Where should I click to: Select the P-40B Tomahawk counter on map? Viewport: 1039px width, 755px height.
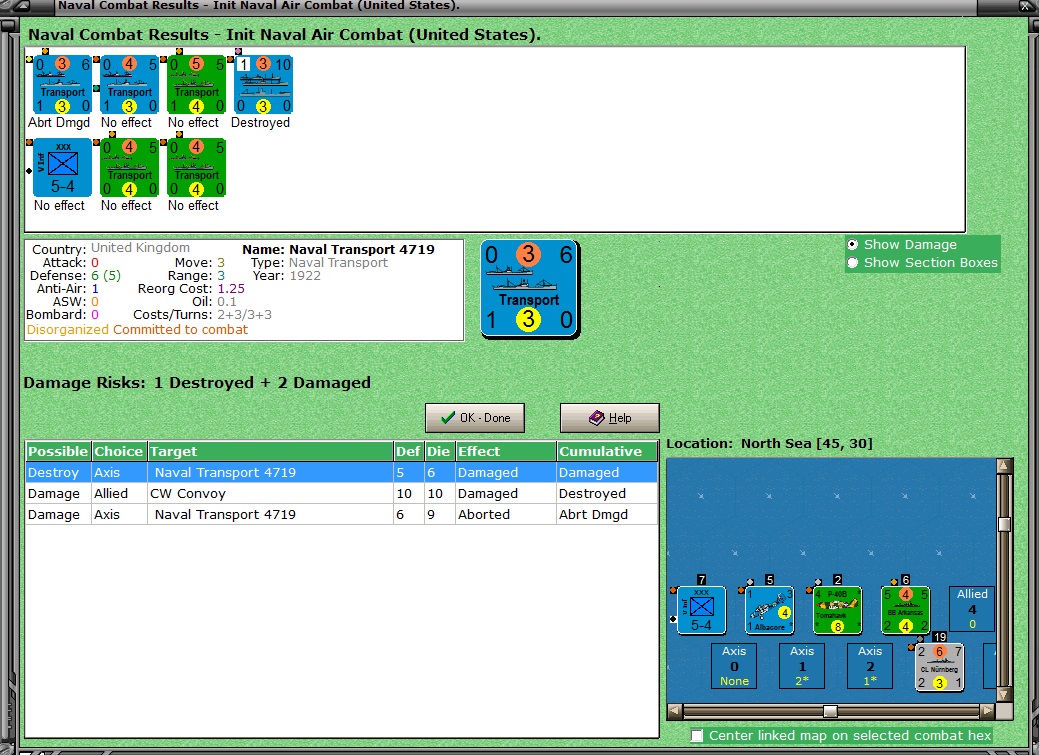coord(838,610)
